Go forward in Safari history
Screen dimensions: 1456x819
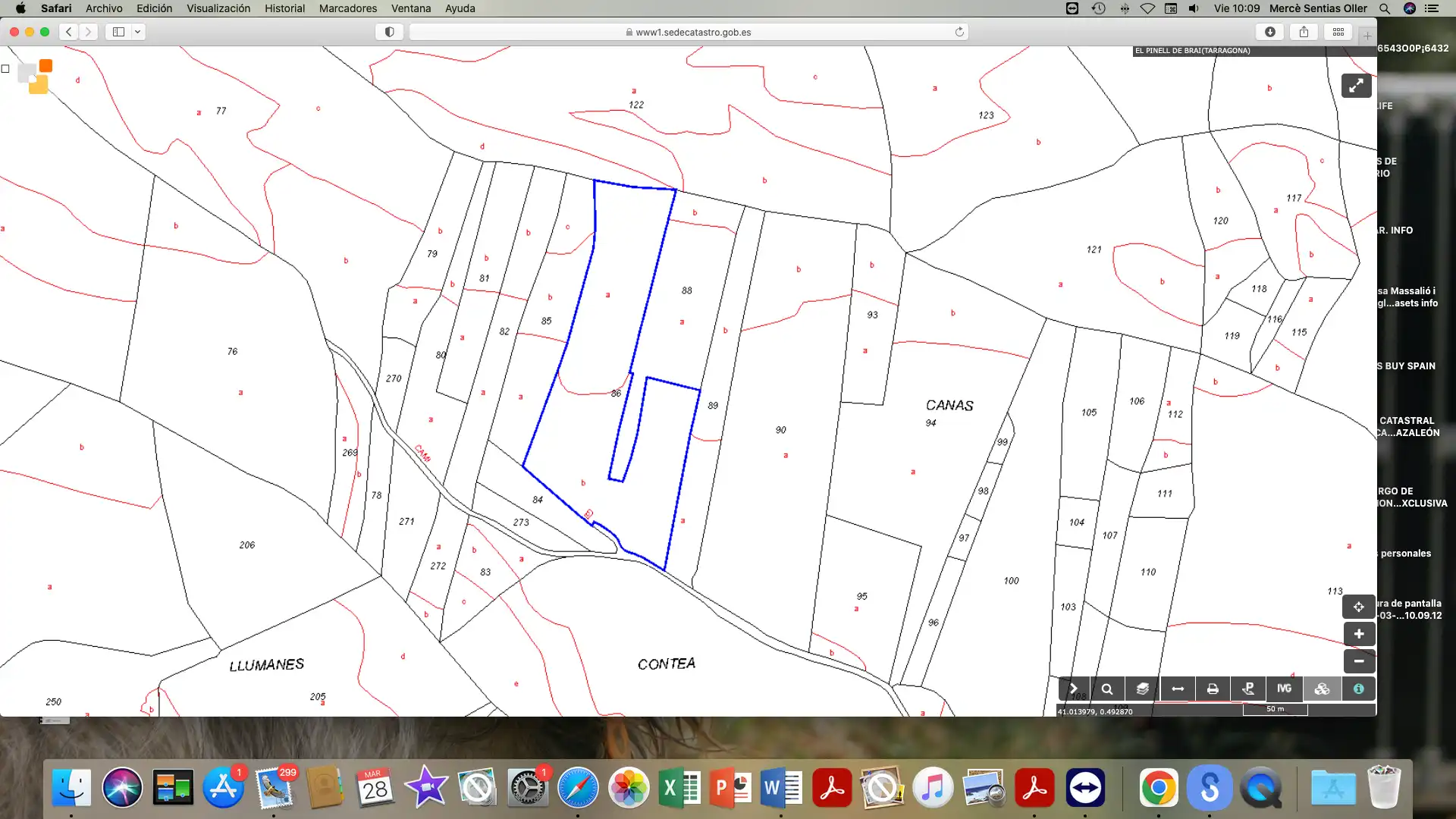(89, 32)
